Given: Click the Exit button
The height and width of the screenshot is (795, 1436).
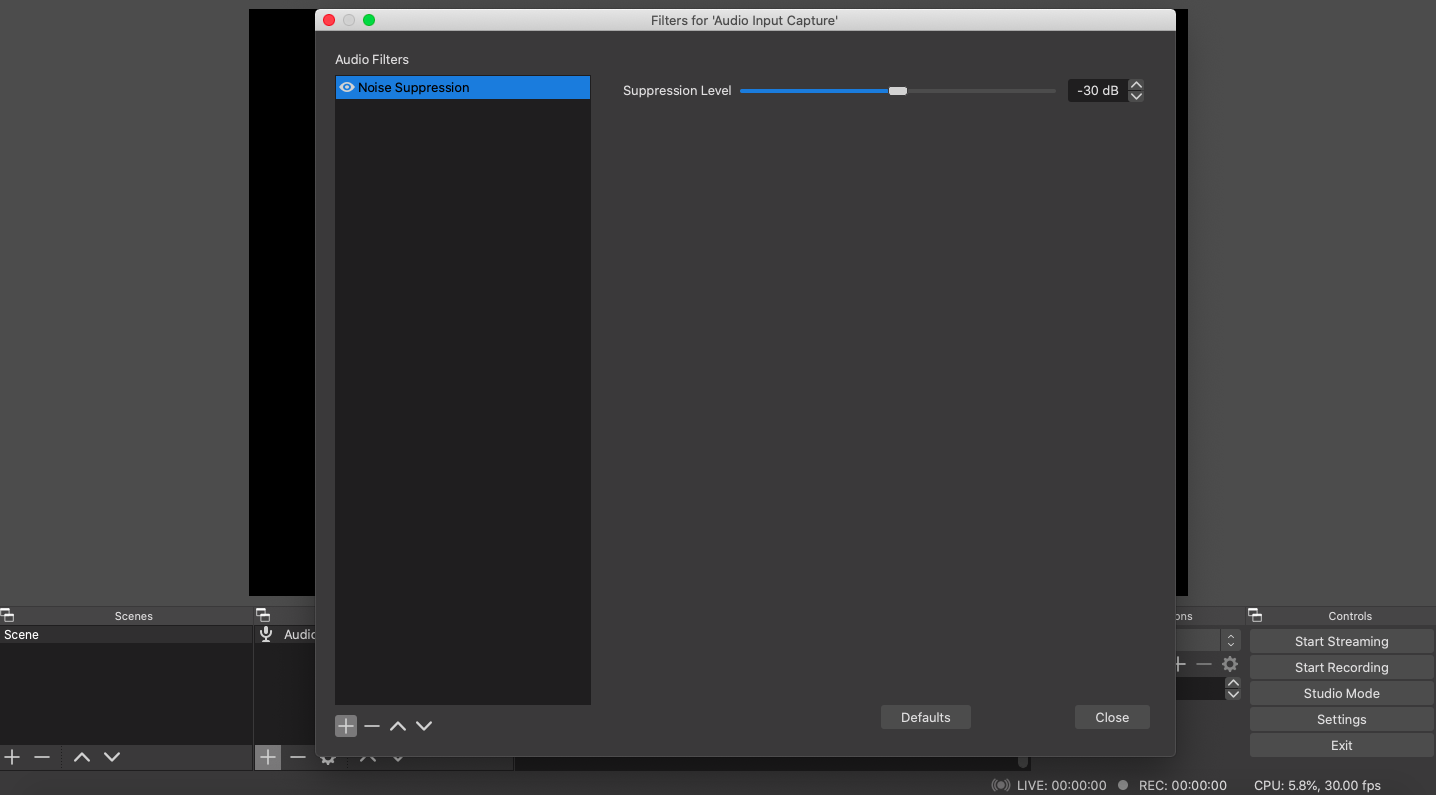Looking at the screenshot, I should tap(1341, 745).
